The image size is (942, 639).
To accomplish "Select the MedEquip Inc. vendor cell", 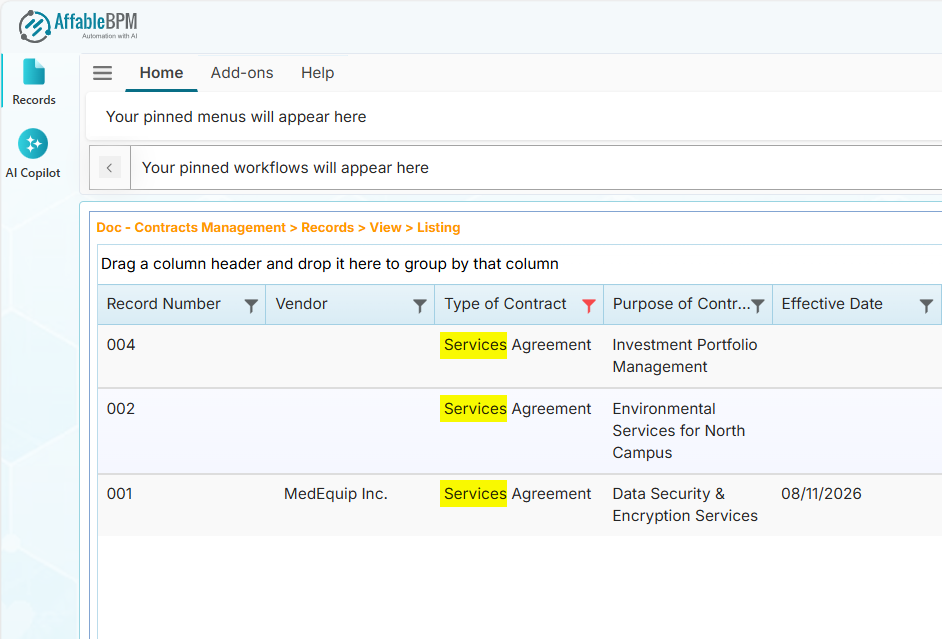I will 336,494.
